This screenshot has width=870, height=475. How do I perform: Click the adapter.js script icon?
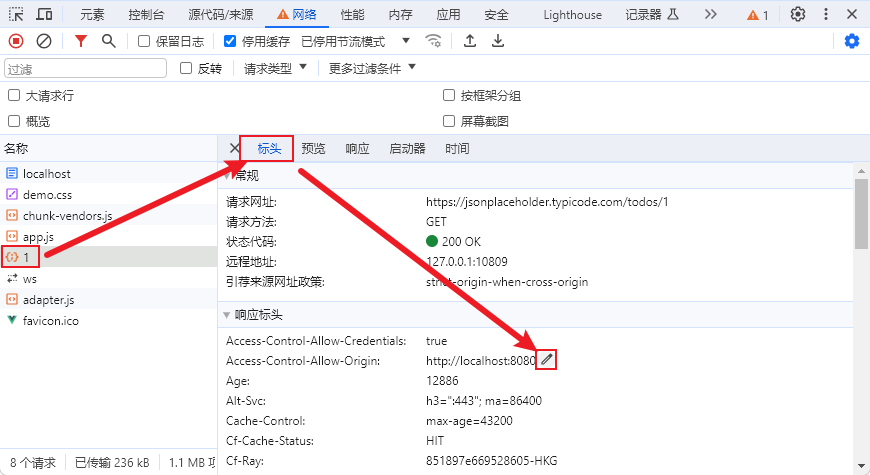(x=12, y=299)
